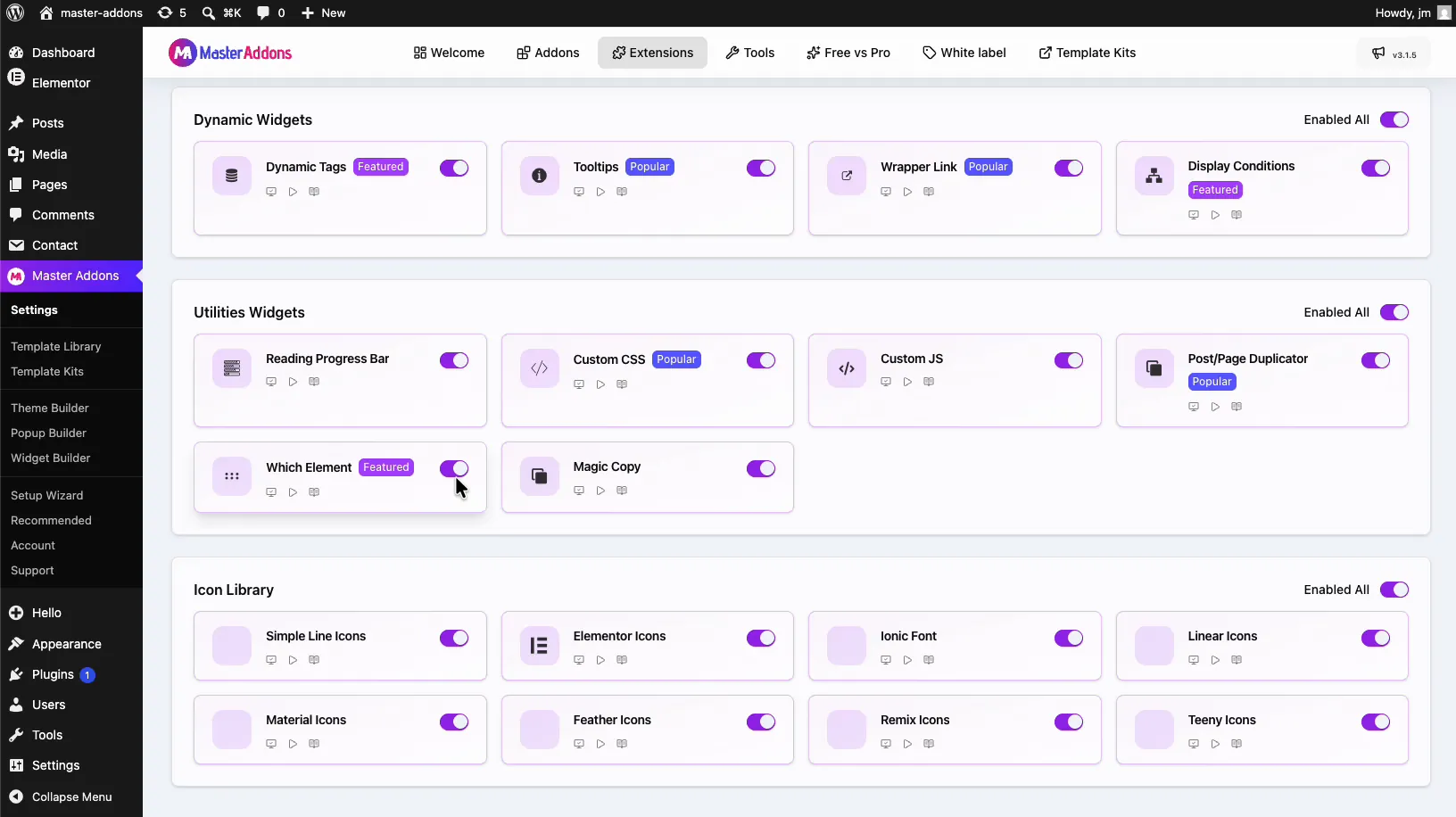Click Dynamic Tags database icon
Screen dimensions: 1456x817
coord(232,176)
